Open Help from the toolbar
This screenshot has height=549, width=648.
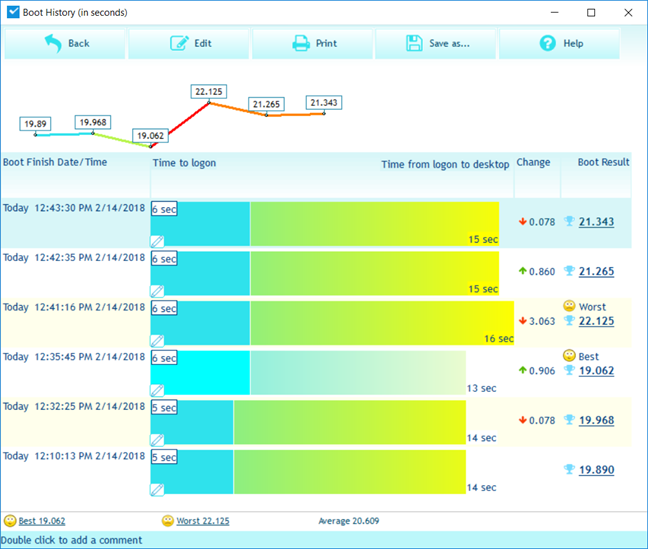pyautogui.click(x=559, y=43)
